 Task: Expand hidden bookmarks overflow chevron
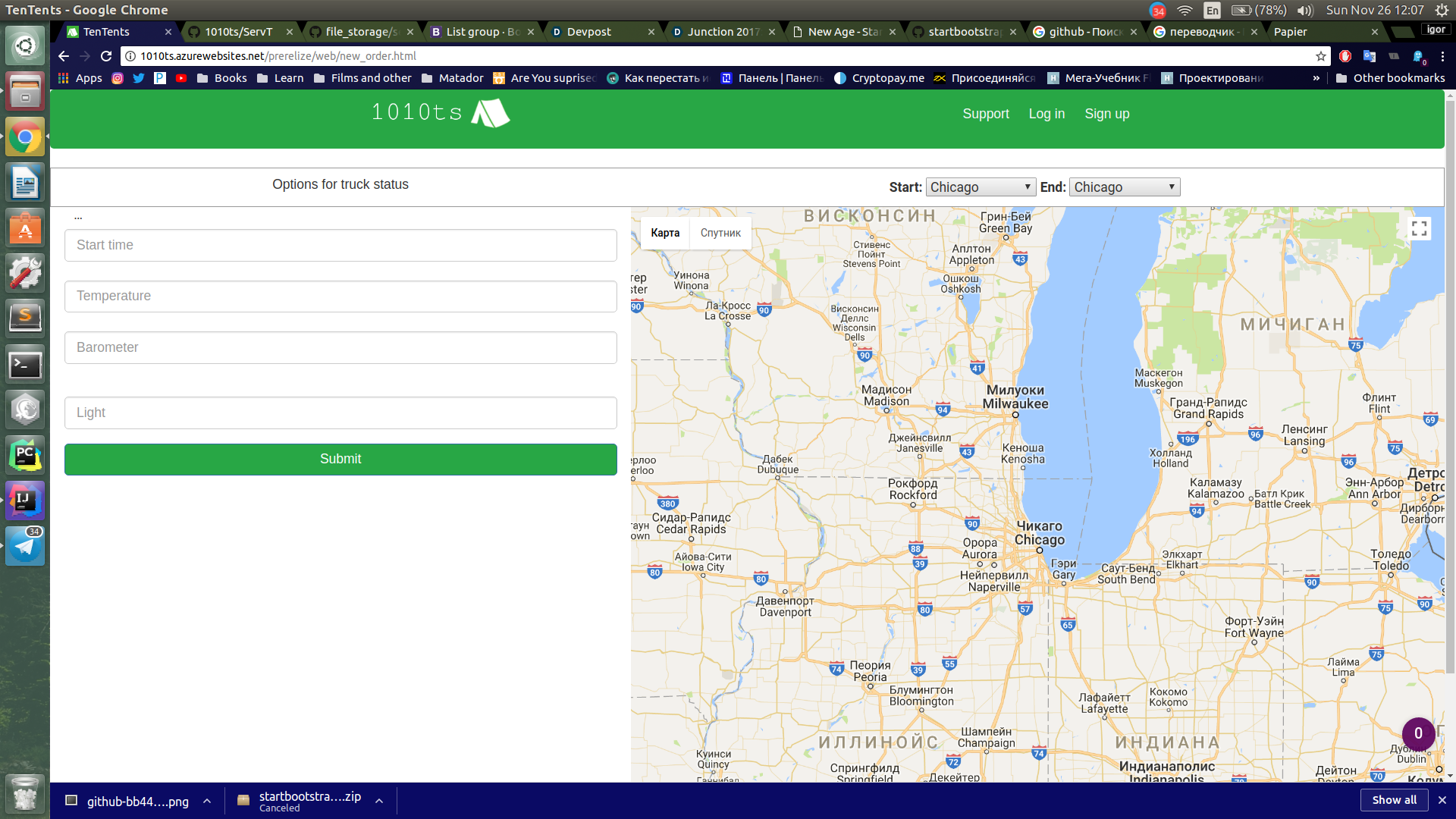[1316, 78]
